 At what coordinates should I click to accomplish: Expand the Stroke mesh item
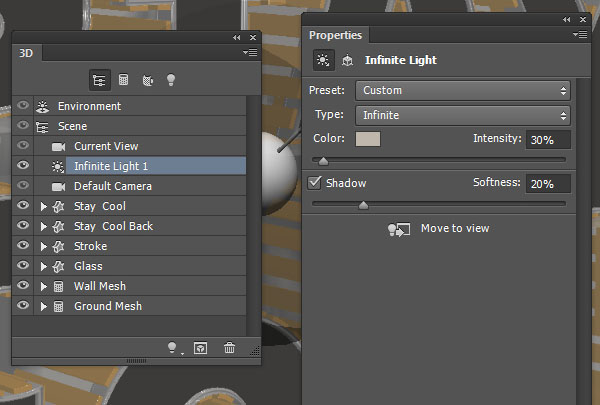click(43, 246)
